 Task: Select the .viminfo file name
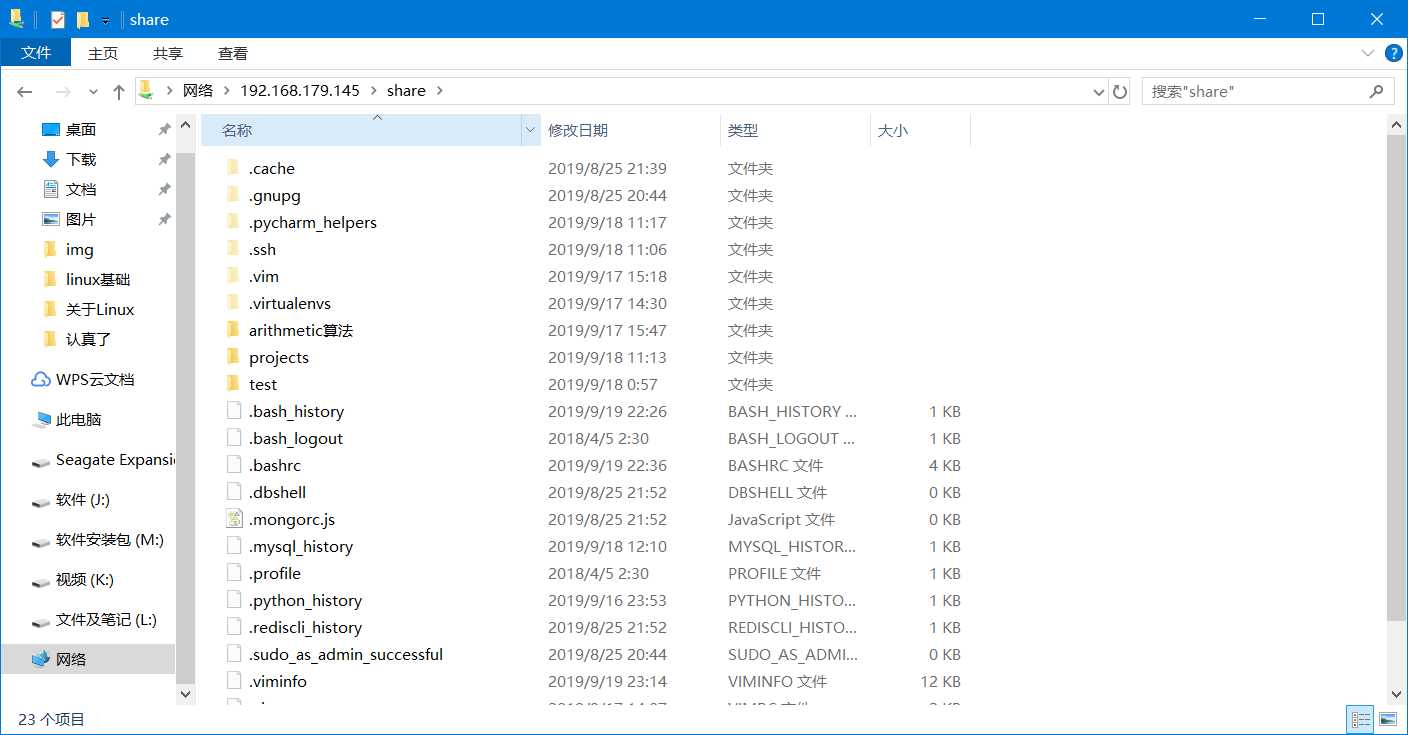point(278,681)
